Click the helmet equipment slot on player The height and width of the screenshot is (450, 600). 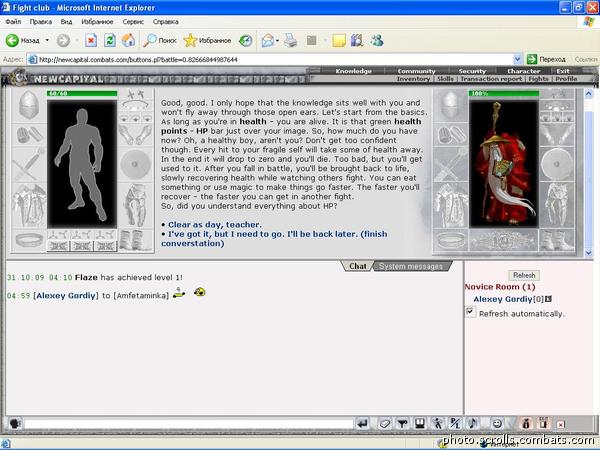tap(29, 105)
